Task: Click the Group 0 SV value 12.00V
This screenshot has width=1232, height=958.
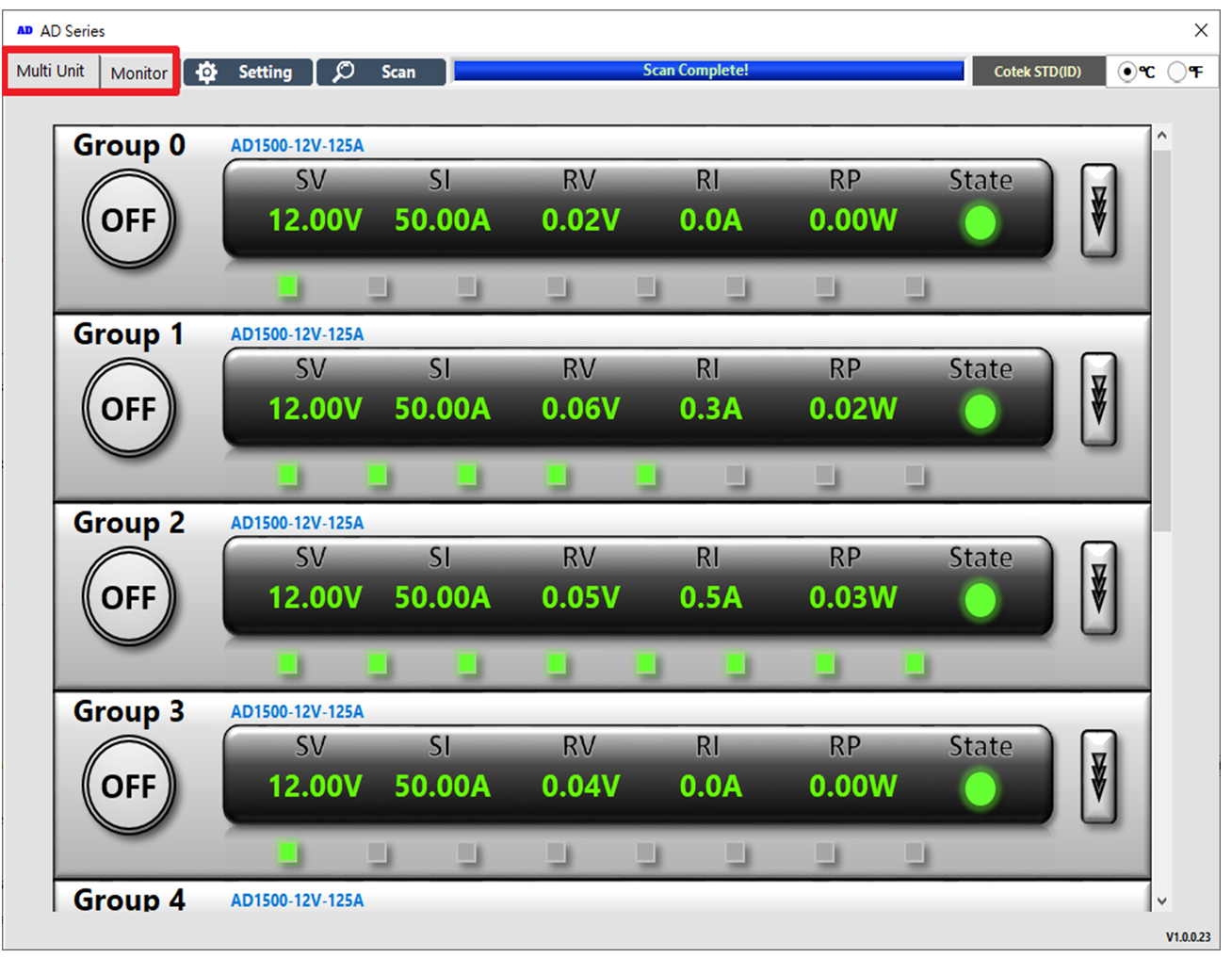Action: [x=315, y=220]
